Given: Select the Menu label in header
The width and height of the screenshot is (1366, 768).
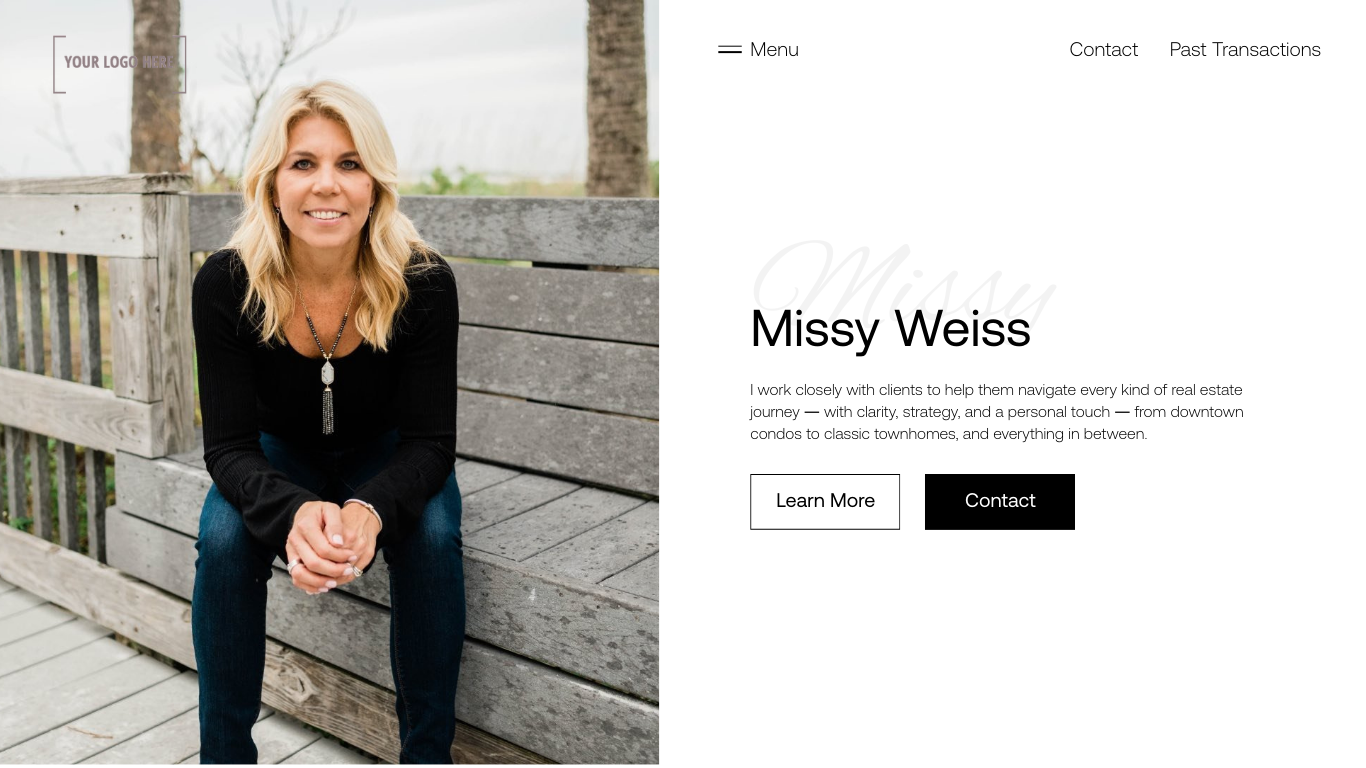Looking at the screenshot, I should pos(774,49).
